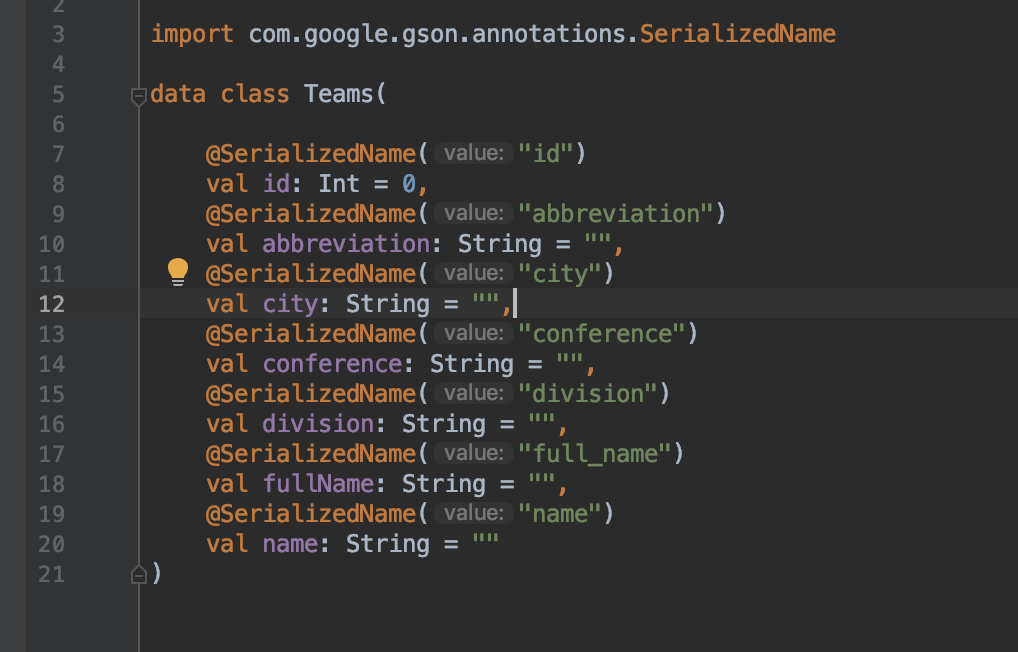
Task: Click the division property name
Action: pos(318,424)
